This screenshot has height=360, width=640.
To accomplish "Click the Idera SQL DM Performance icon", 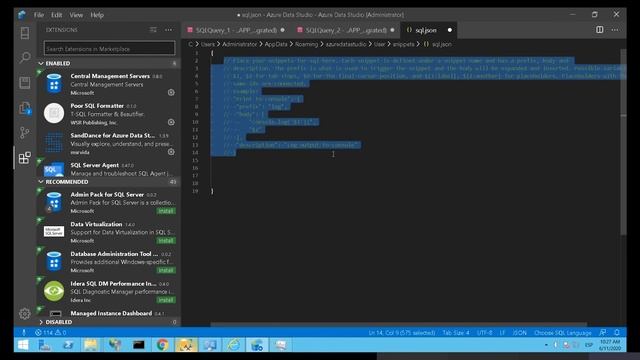I will point(54,291).
